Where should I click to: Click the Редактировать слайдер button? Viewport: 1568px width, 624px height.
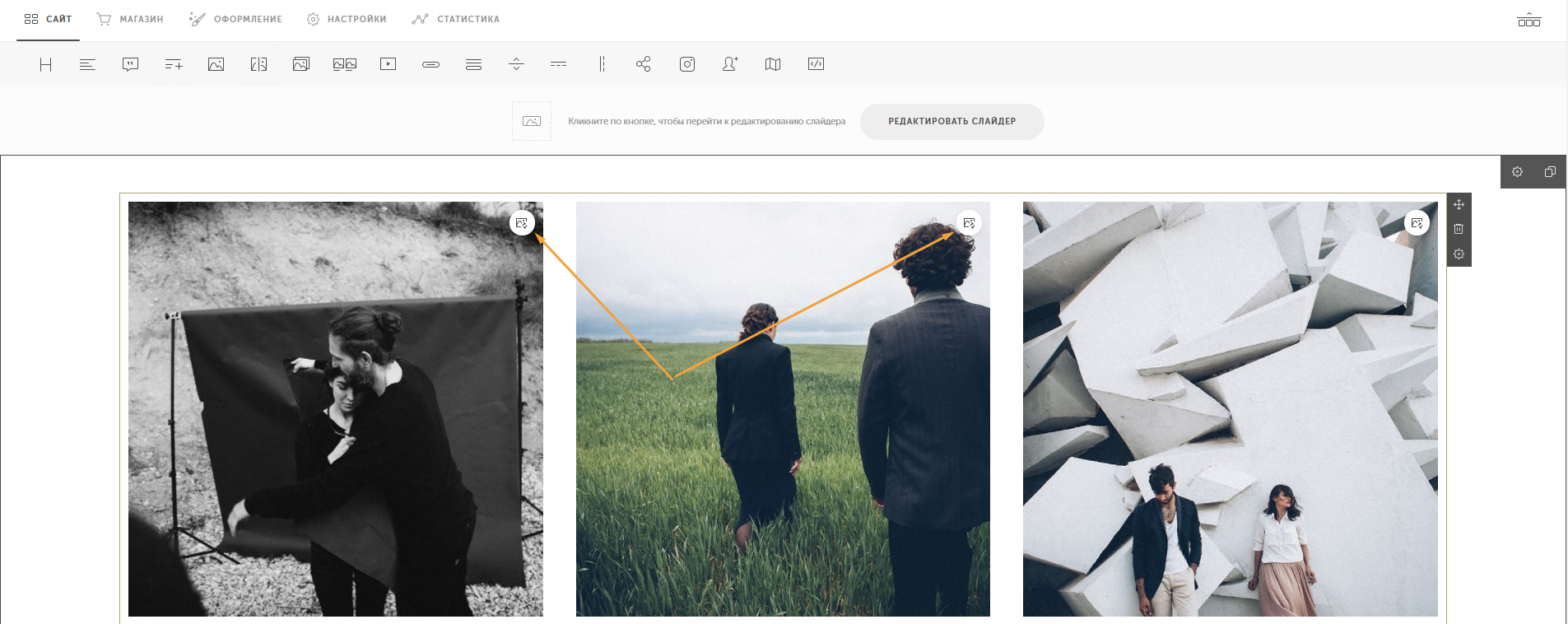click(952, 121)
